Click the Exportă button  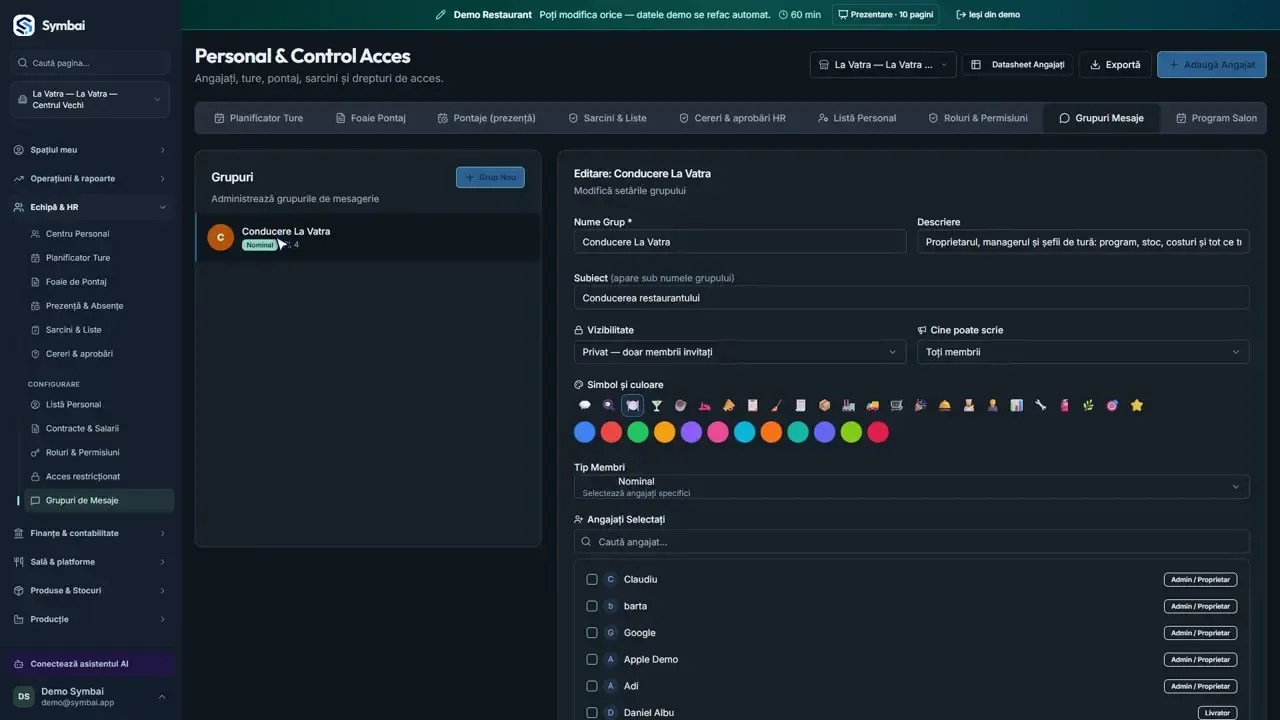[x=1115, y=65]
